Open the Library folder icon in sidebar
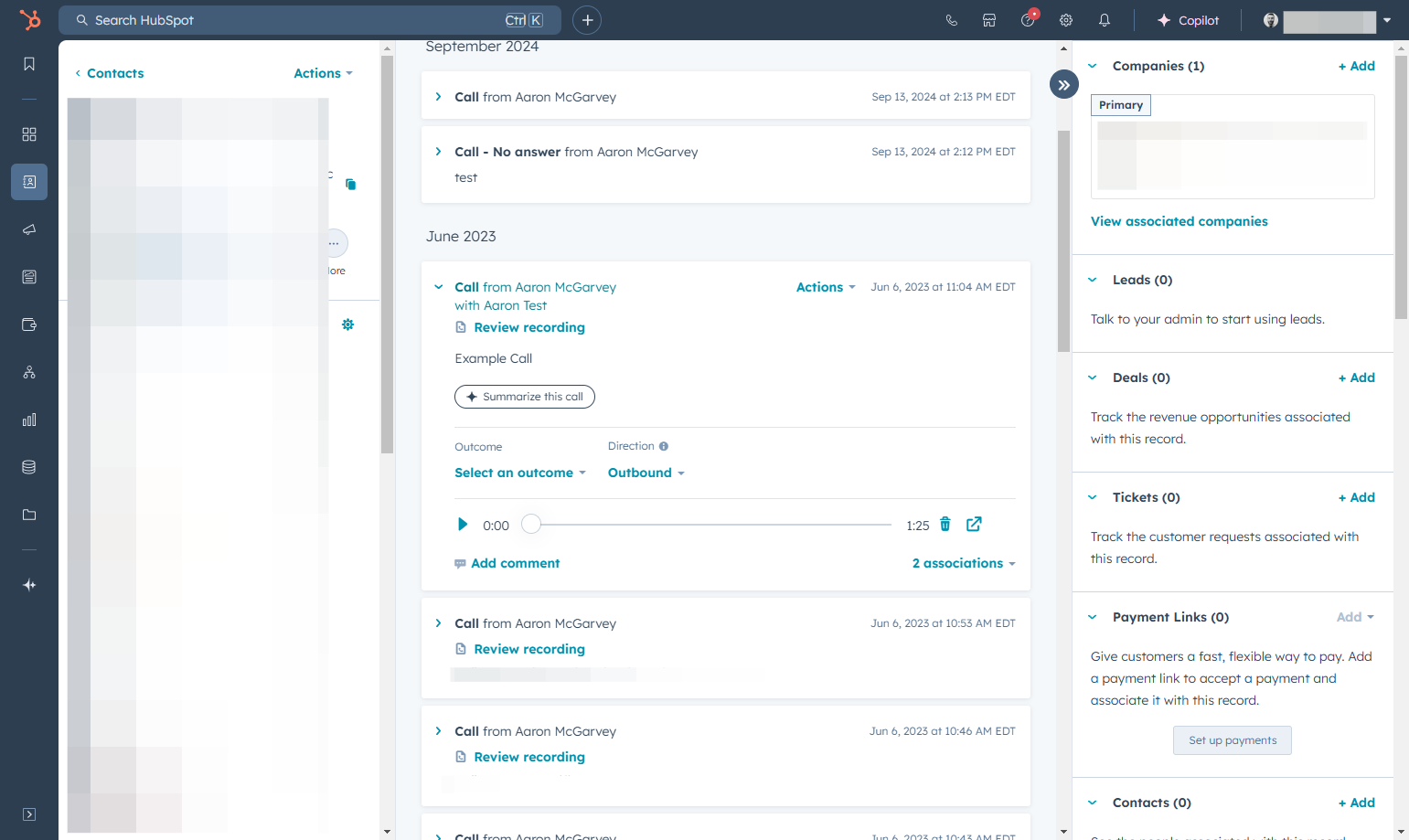The image size is (1409, 840). (x=29, y=515)
